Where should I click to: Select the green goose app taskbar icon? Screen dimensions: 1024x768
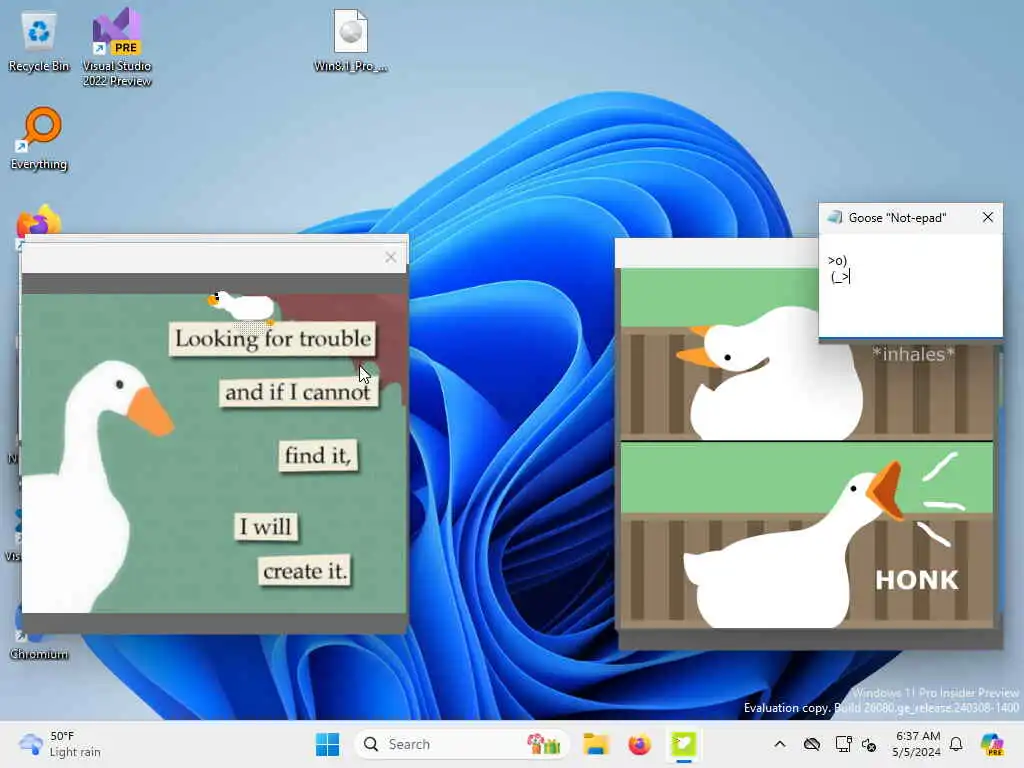click(x=683, y=744)
